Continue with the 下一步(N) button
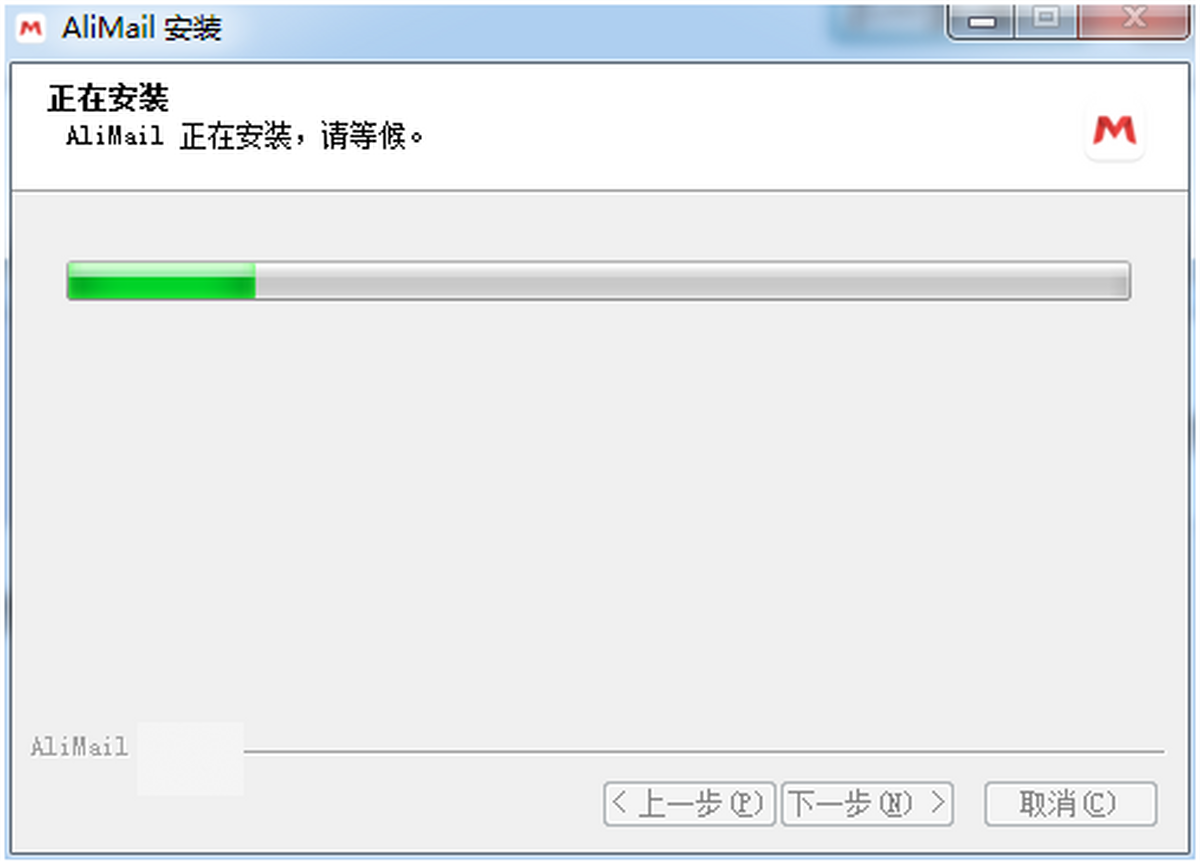 (867, 803)
